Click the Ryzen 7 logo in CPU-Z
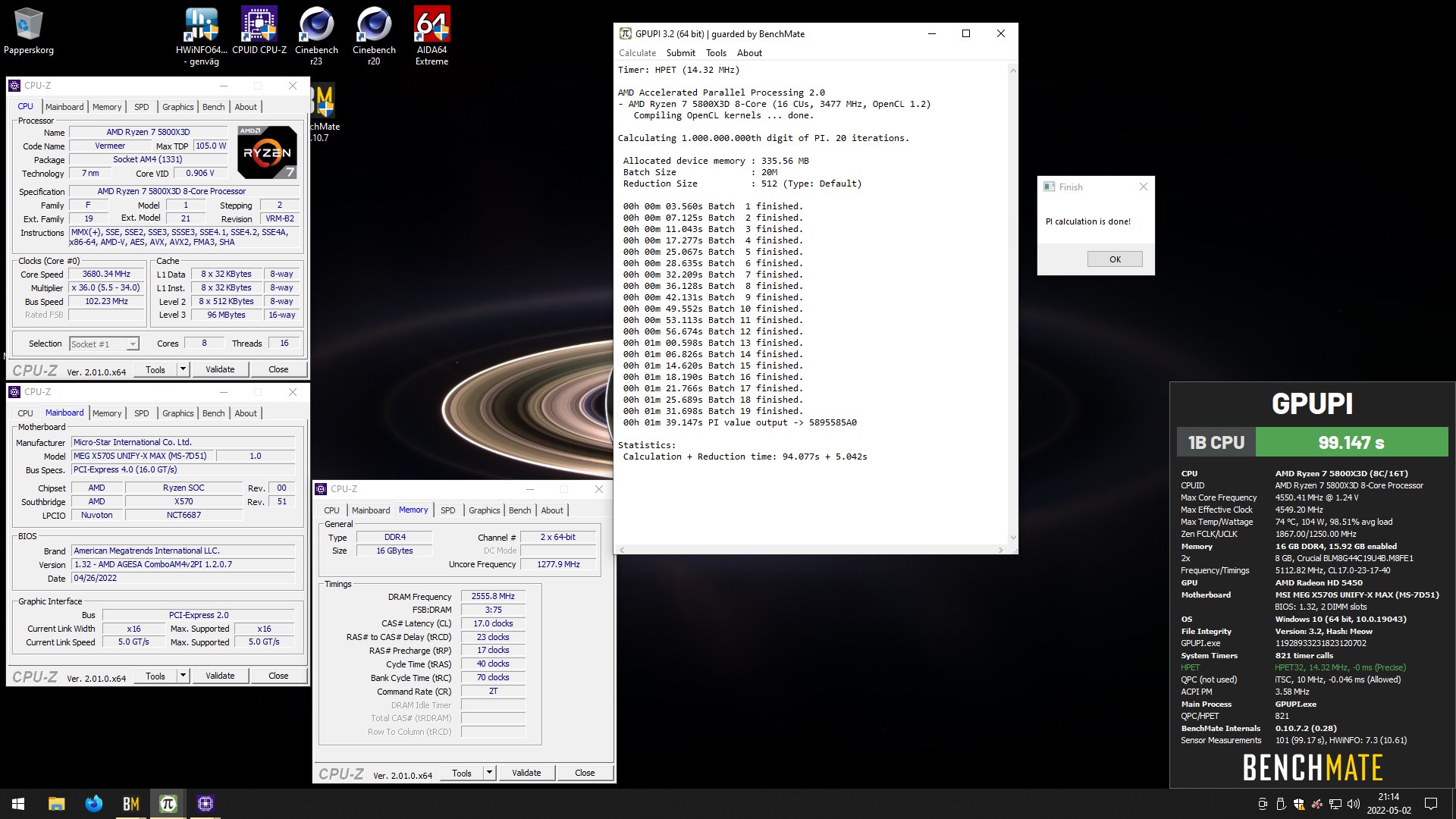Image resolution: width=1456 pixels, height=819 pixels. (267, 152)
